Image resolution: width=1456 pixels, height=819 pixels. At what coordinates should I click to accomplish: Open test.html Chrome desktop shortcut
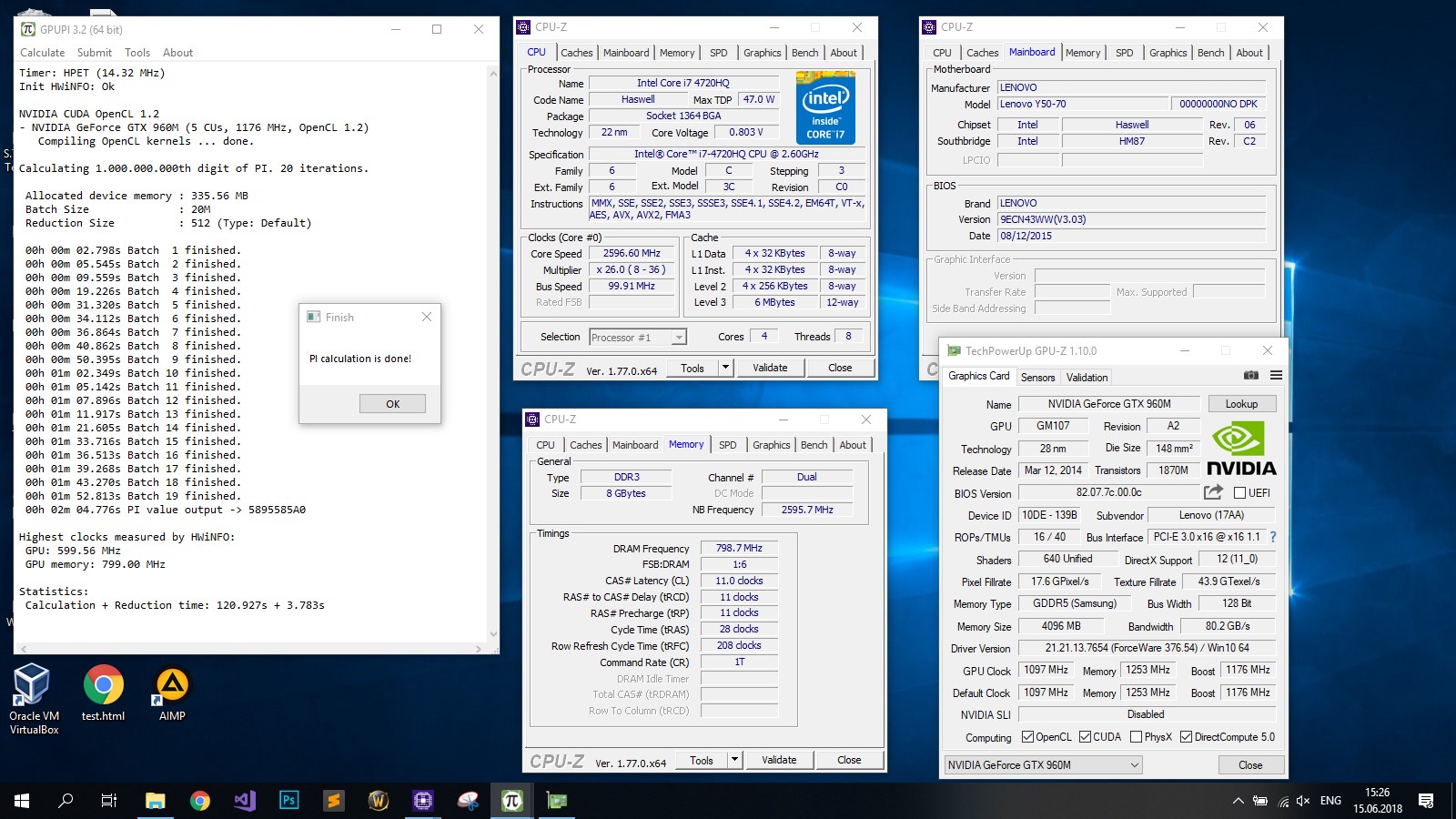[103, 693]
